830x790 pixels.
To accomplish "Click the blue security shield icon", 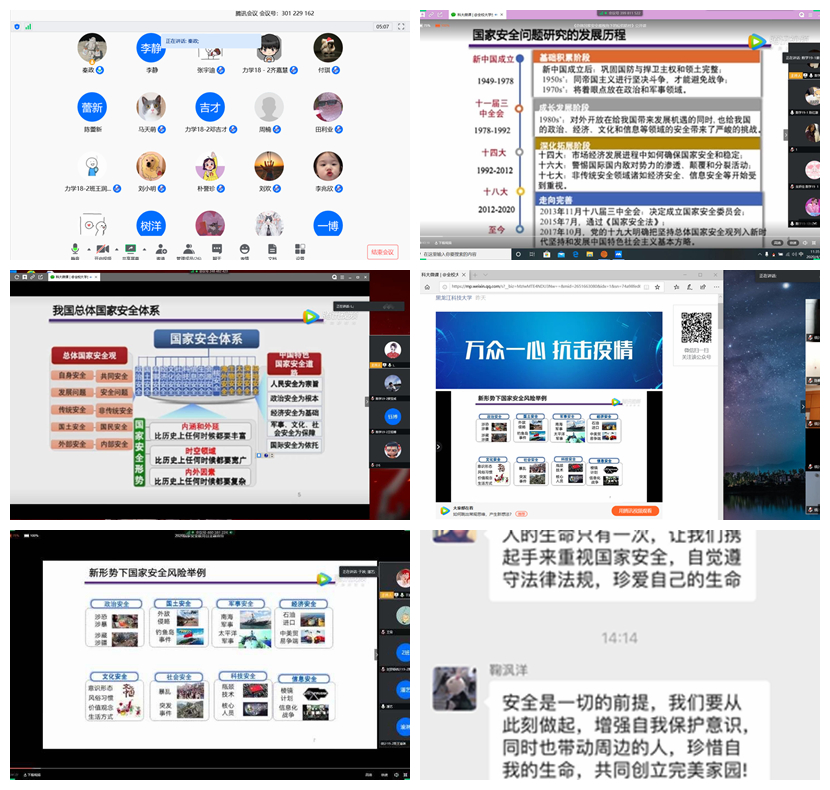I will coord(16,27).
